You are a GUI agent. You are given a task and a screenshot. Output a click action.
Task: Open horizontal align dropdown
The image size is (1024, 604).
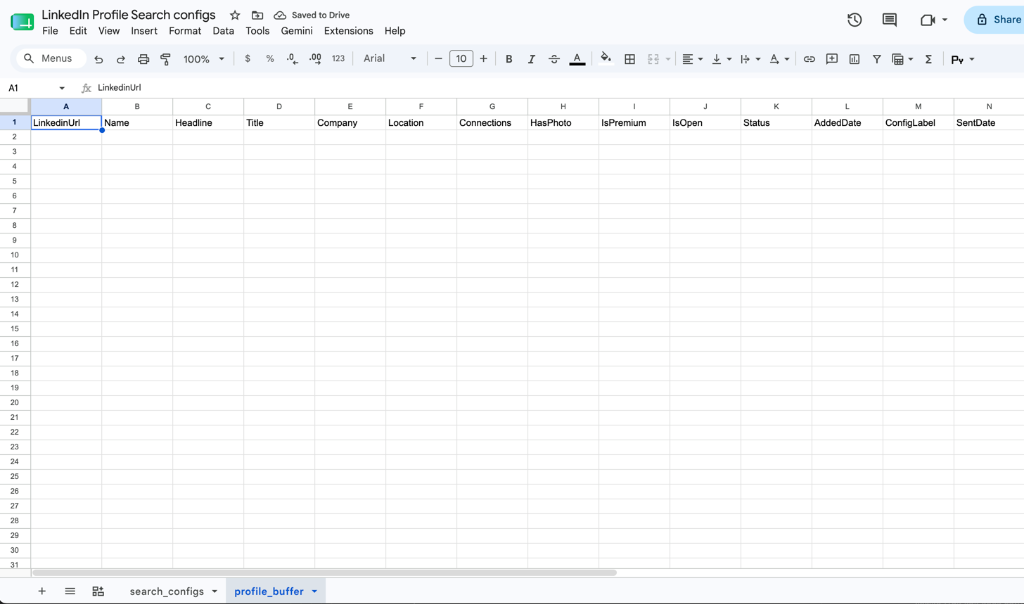click(x=692, y=59)
